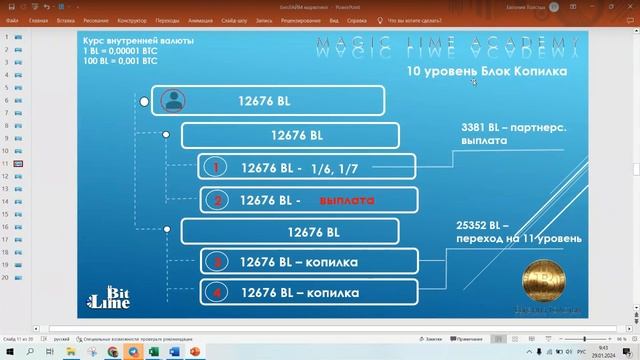Select slide 11 thumbnail
The width and height of the screenshot is (640, 360).
point(18,164)
